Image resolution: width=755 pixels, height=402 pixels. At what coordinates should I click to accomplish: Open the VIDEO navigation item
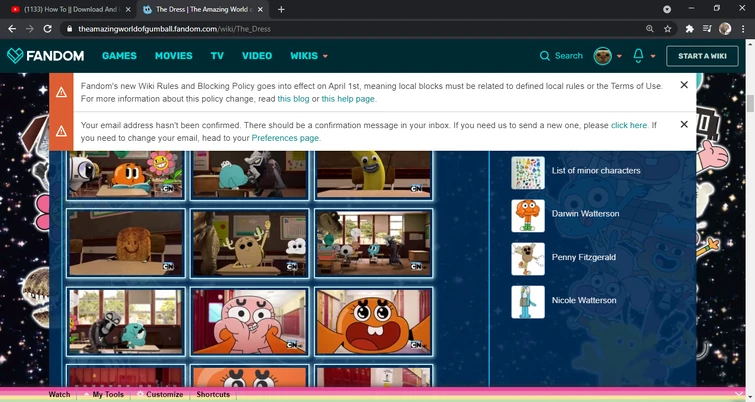tap(257, 56)
